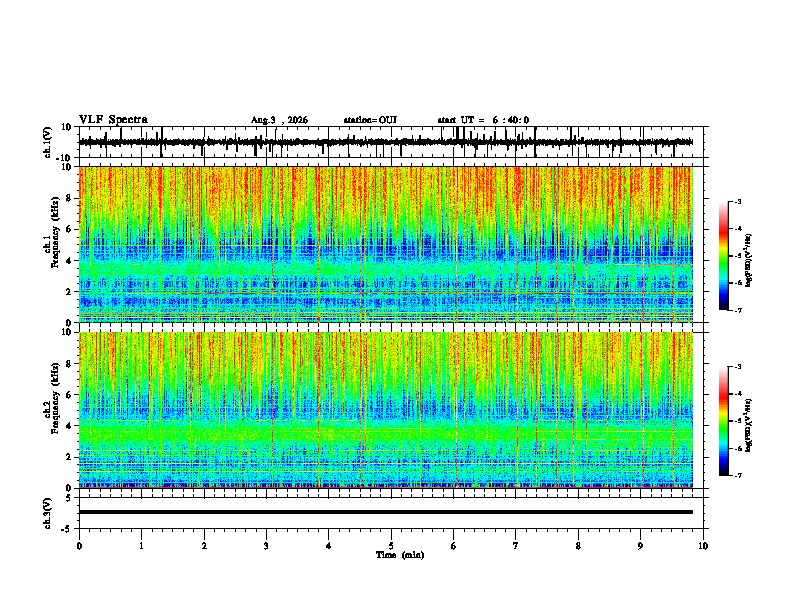Click time-axis tick label "9"
The height and width of the screenshot is (612, 792).
coord(640,546)
